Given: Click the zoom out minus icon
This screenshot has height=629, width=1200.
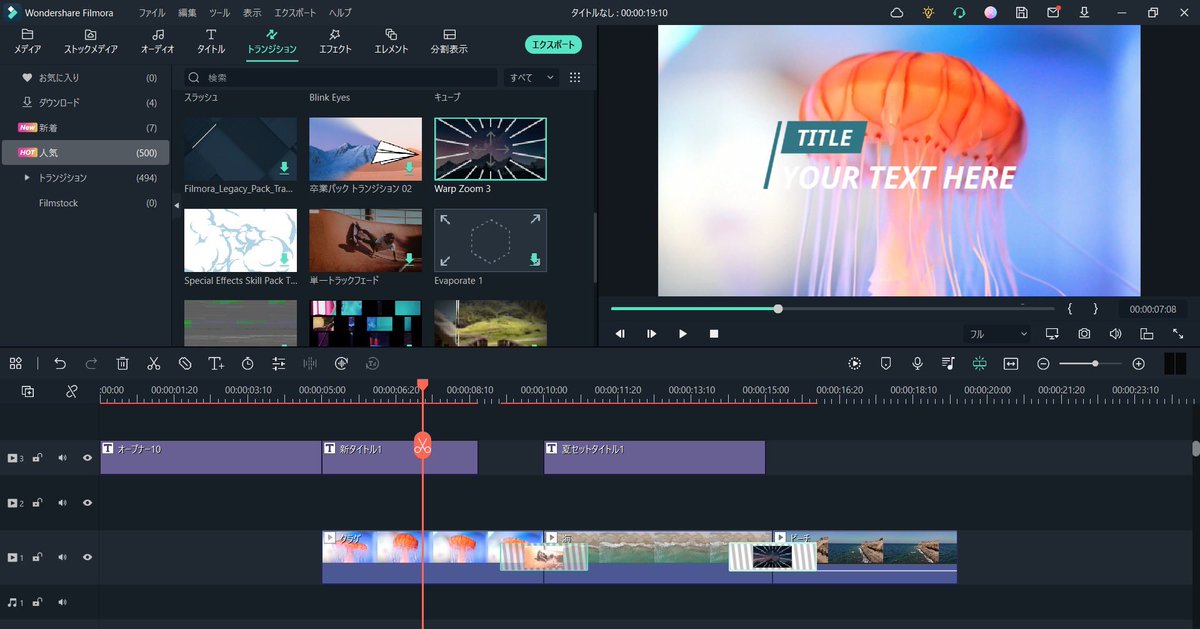Looking at the screenshot, I should (x=1043, y=364).
